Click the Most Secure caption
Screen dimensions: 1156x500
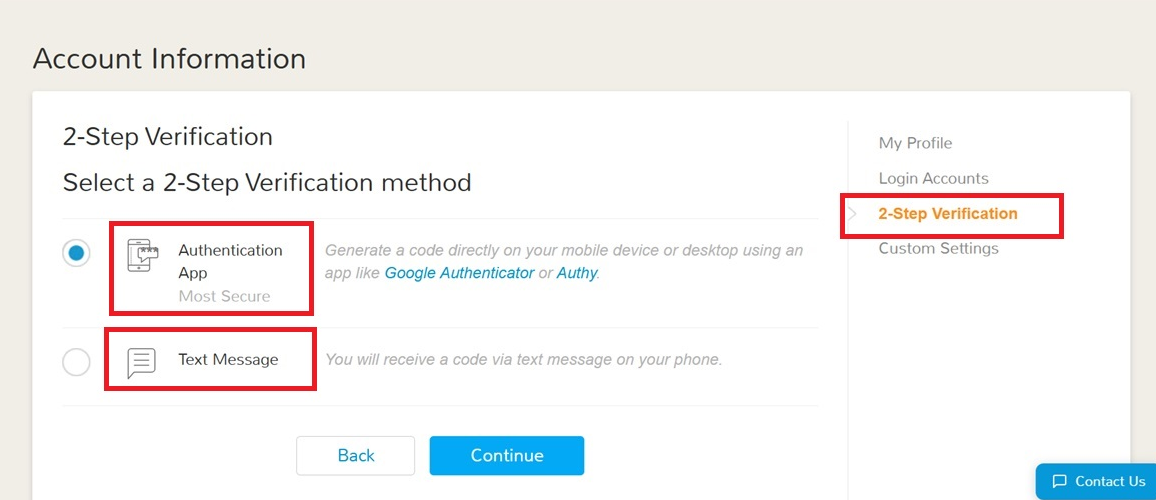point(224,296)
